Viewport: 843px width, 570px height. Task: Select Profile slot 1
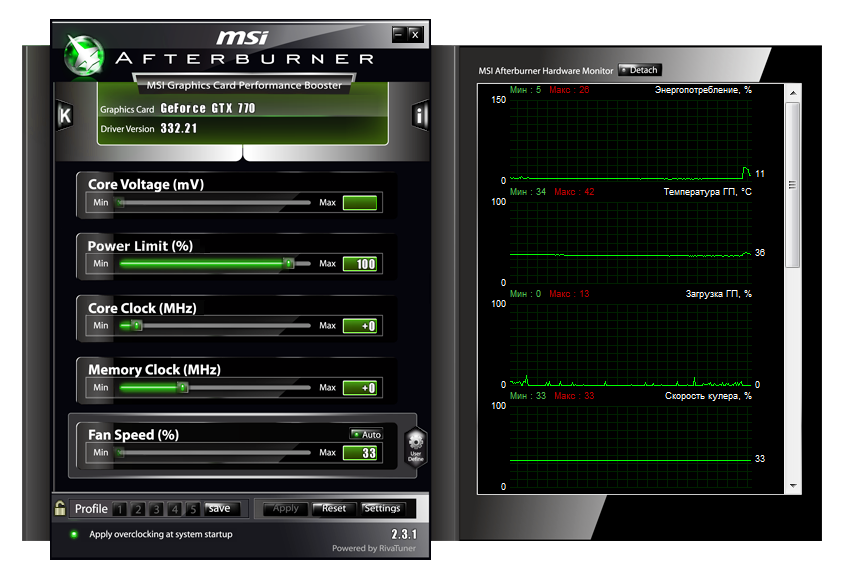tap(120, 509)
